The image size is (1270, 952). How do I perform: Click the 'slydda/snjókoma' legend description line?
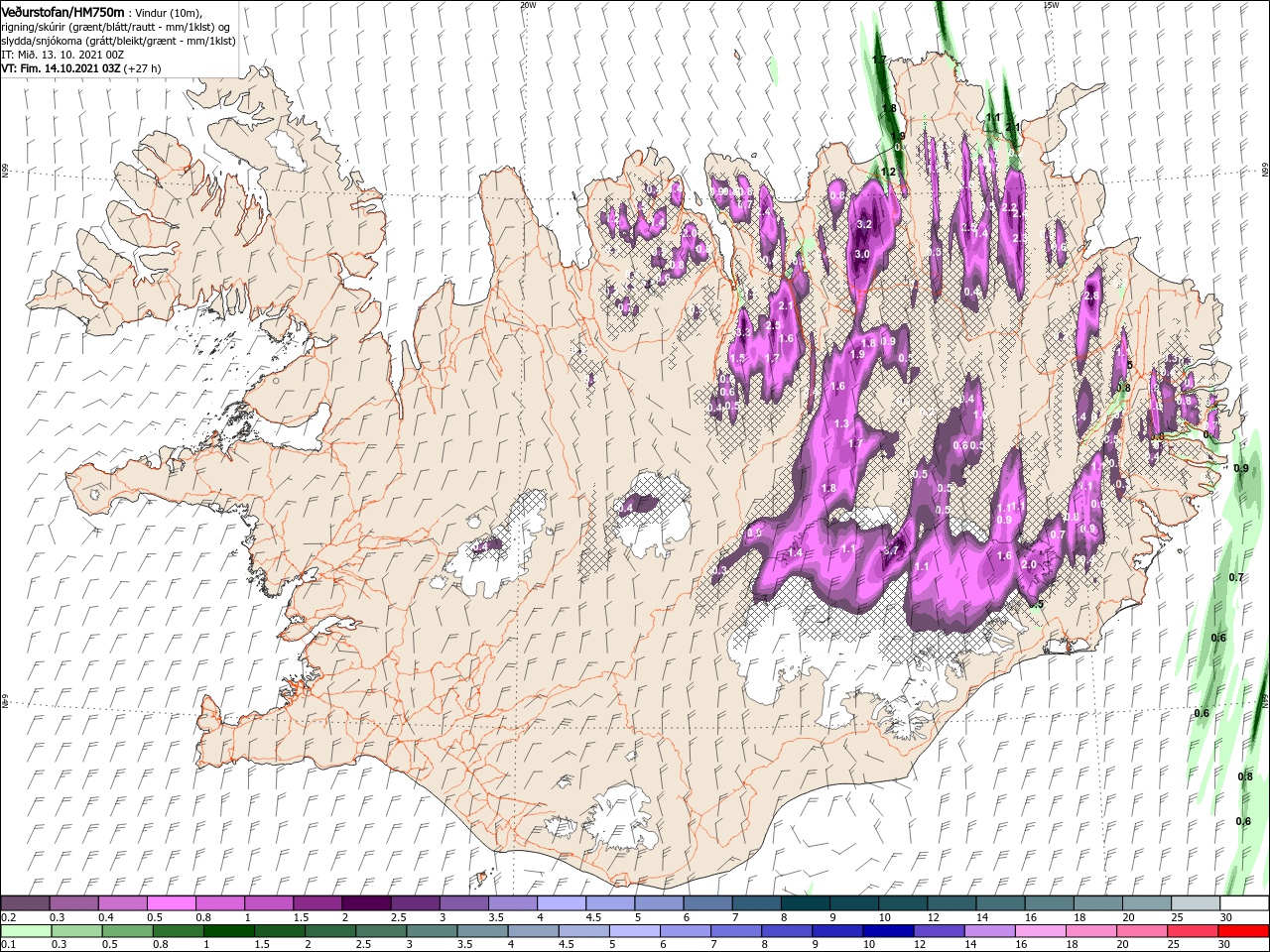(116, 41)
